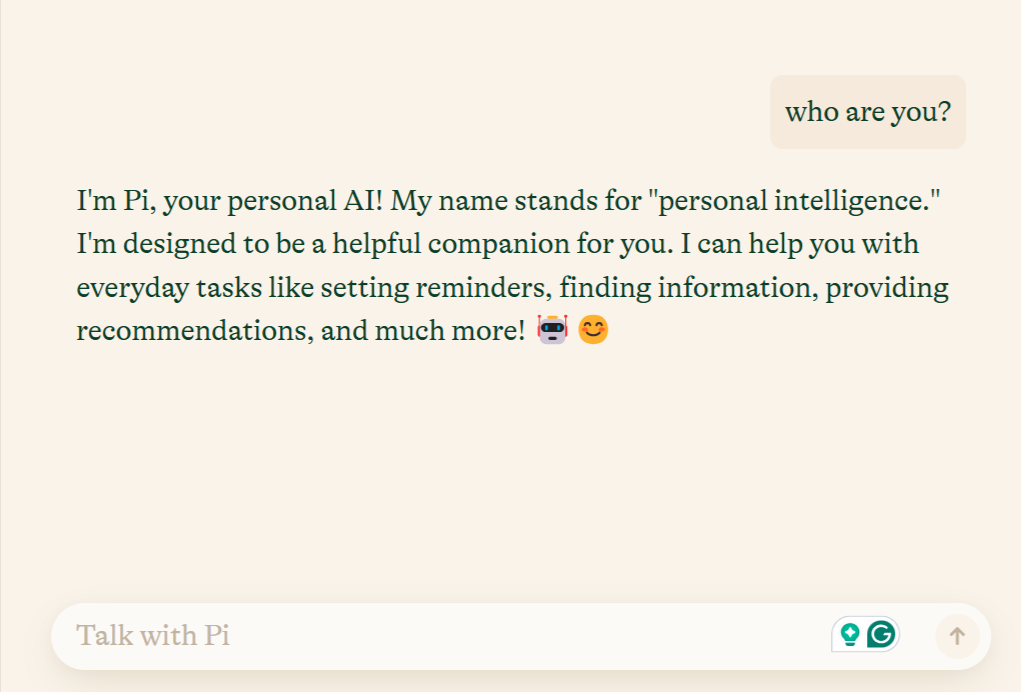Click the words "finding information"
Viewport: 1021px width, 692px height.
point(689,287)
